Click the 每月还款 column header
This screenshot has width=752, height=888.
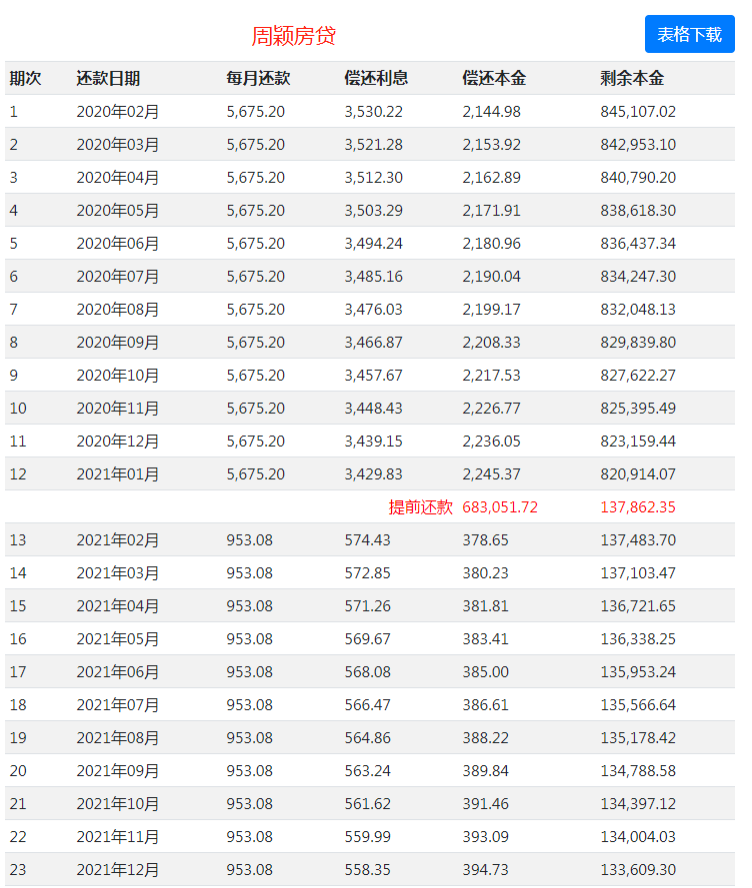coord(258,78)
